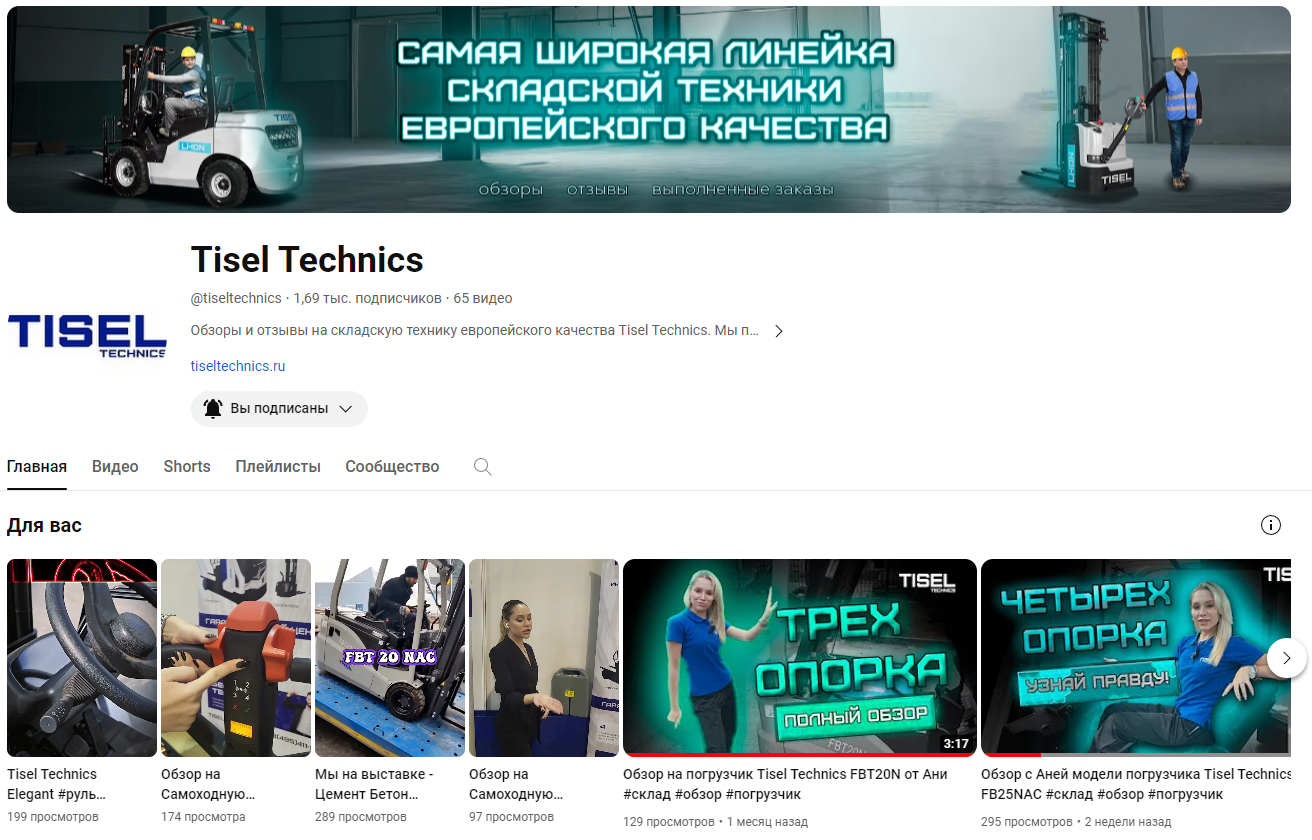Image resolution: width=1312 pixels, height=840 pixels.
Task: Open the Сообщество tab
Action: click(x=392, y=467)
